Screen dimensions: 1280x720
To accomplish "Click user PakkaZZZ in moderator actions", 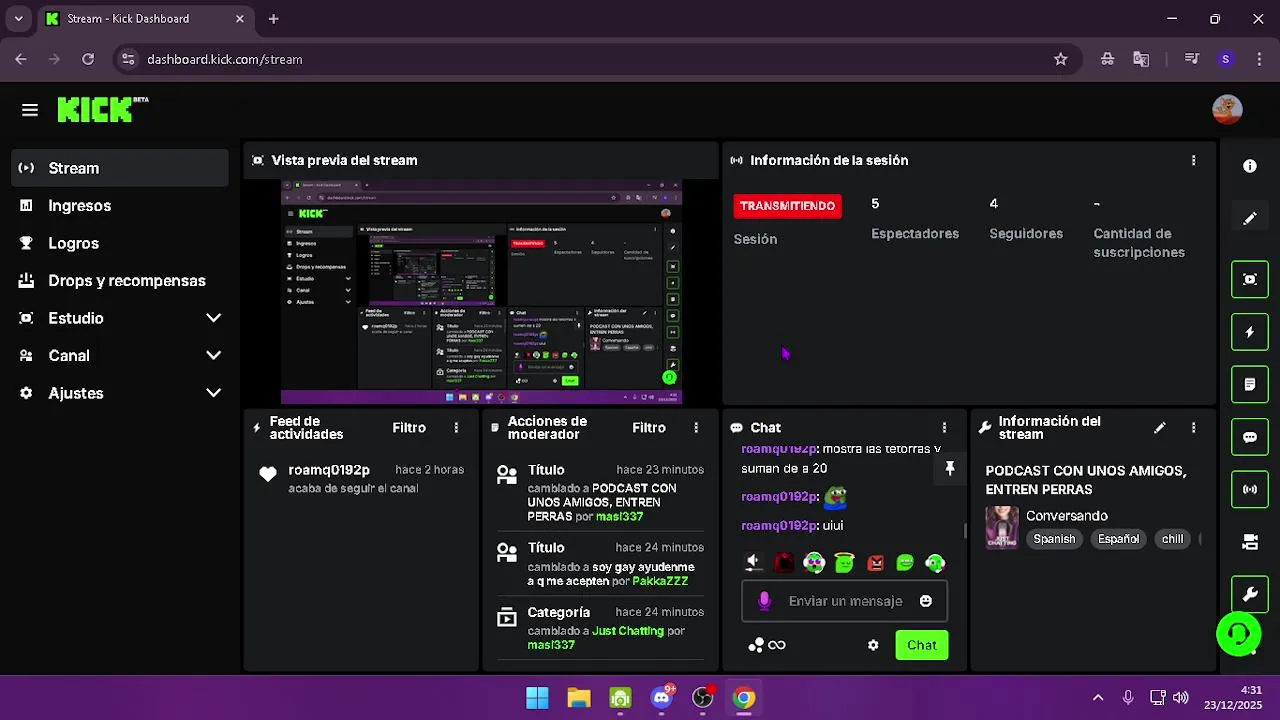I will [x=660, y=581].
